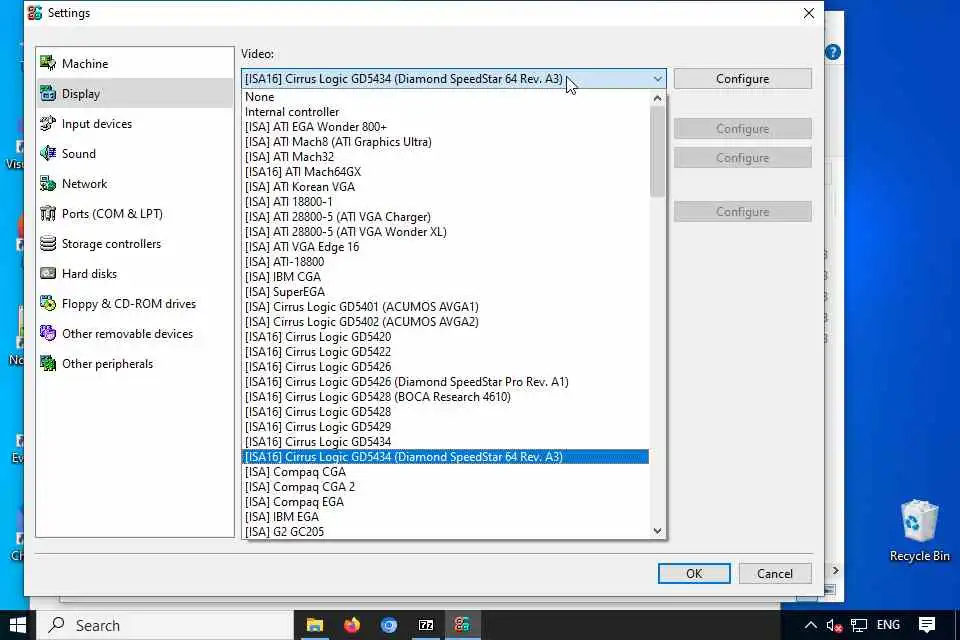Choose [ISA] IBM CGA video card
This screenshot has width=960, height=640.
click(x=445, y=277)
